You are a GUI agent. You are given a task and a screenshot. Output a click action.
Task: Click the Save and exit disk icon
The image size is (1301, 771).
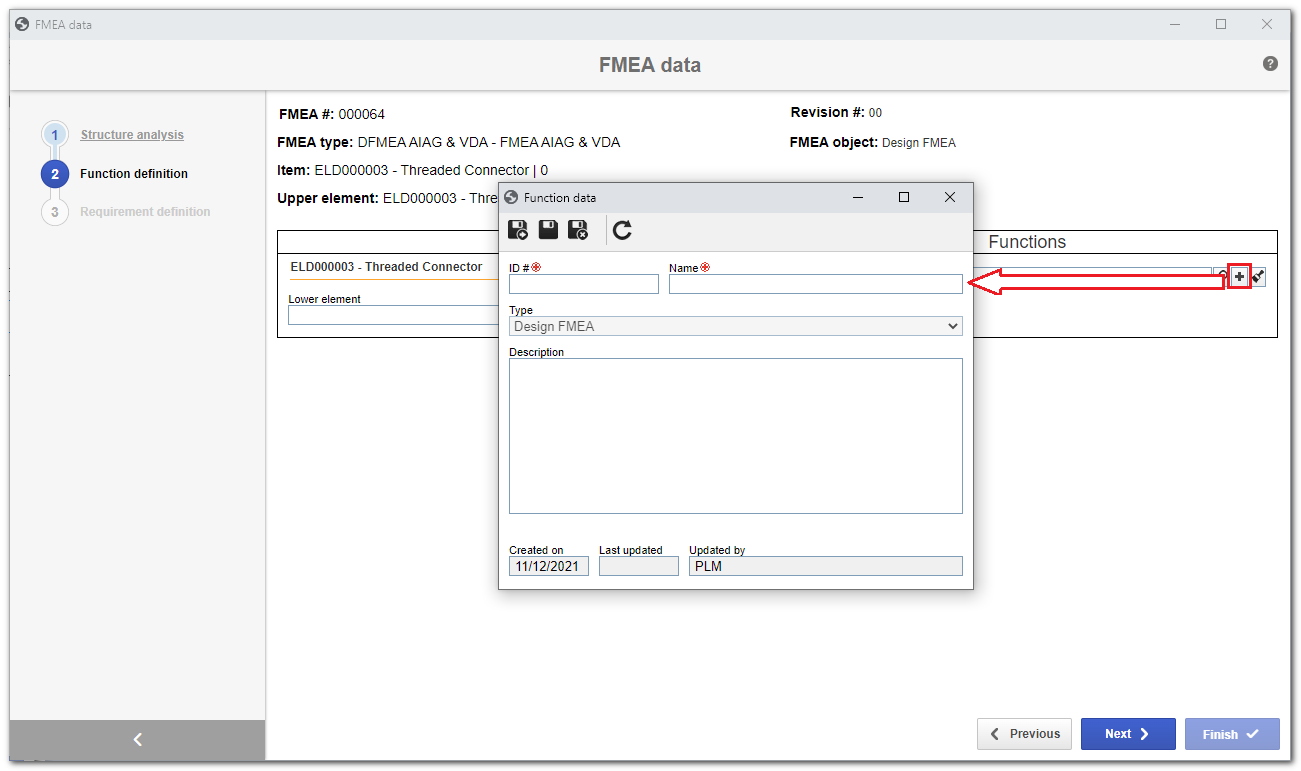578,230
